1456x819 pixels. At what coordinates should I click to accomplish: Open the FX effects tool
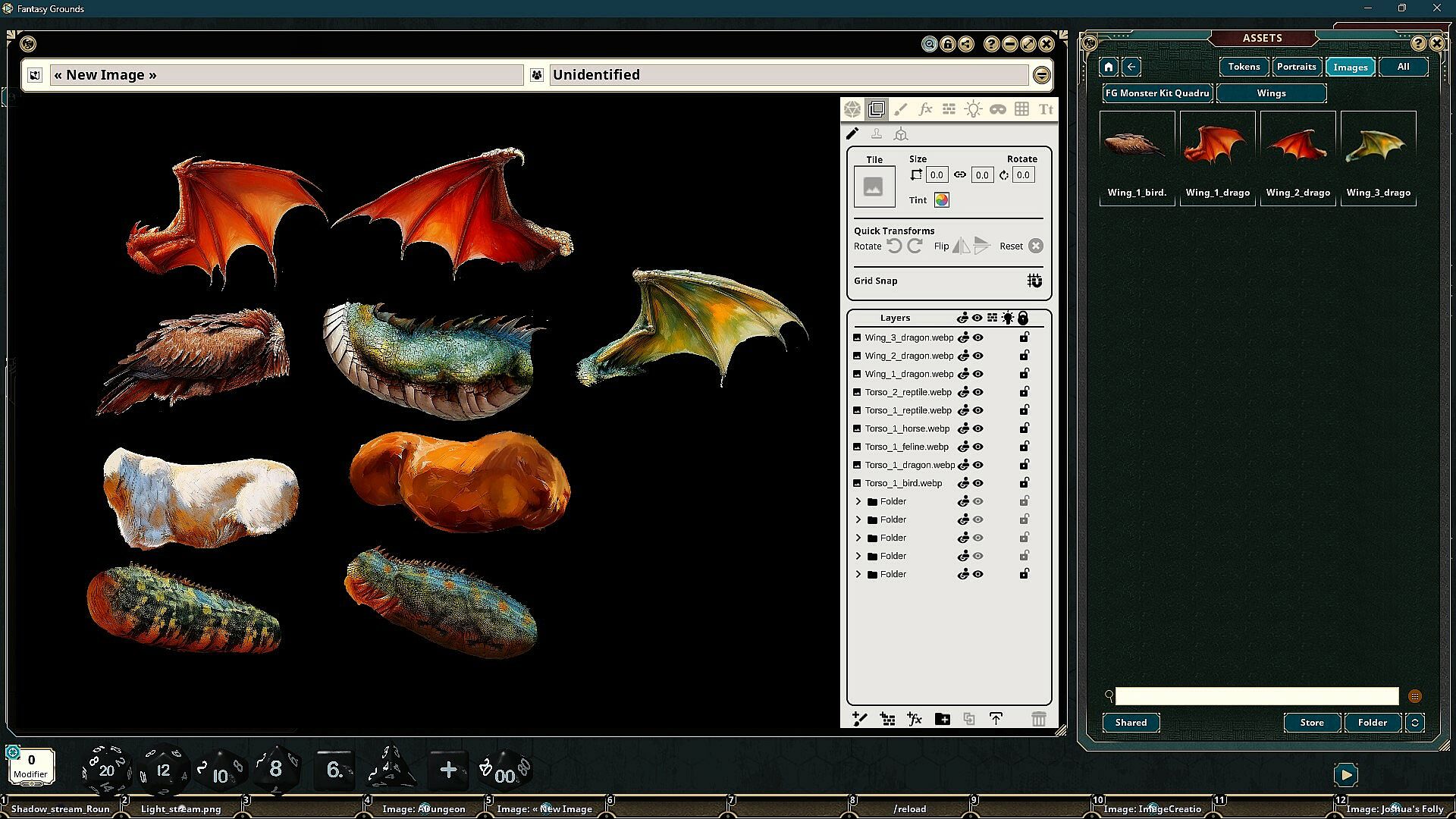924,110
